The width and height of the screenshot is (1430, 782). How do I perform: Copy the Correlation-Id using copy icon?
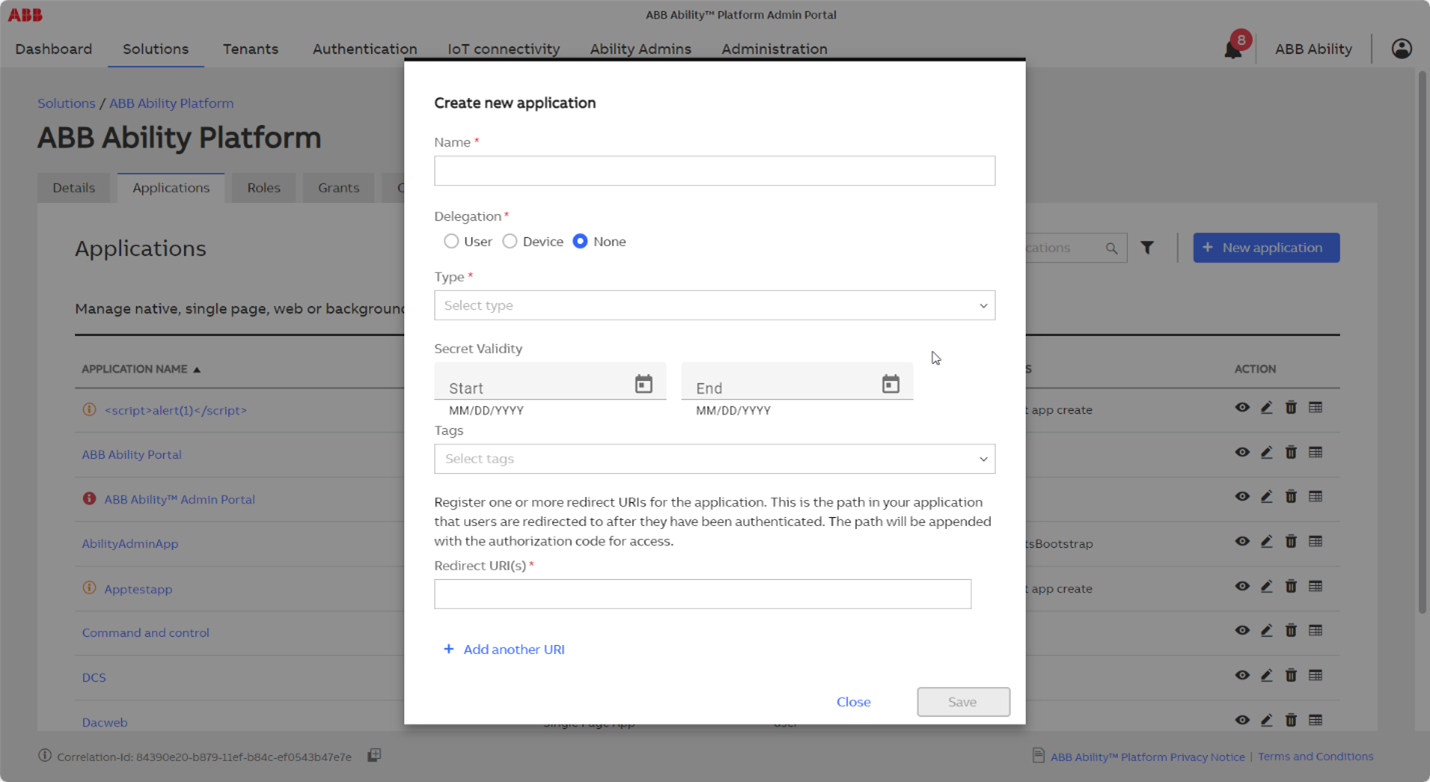[x=374, y=755]
